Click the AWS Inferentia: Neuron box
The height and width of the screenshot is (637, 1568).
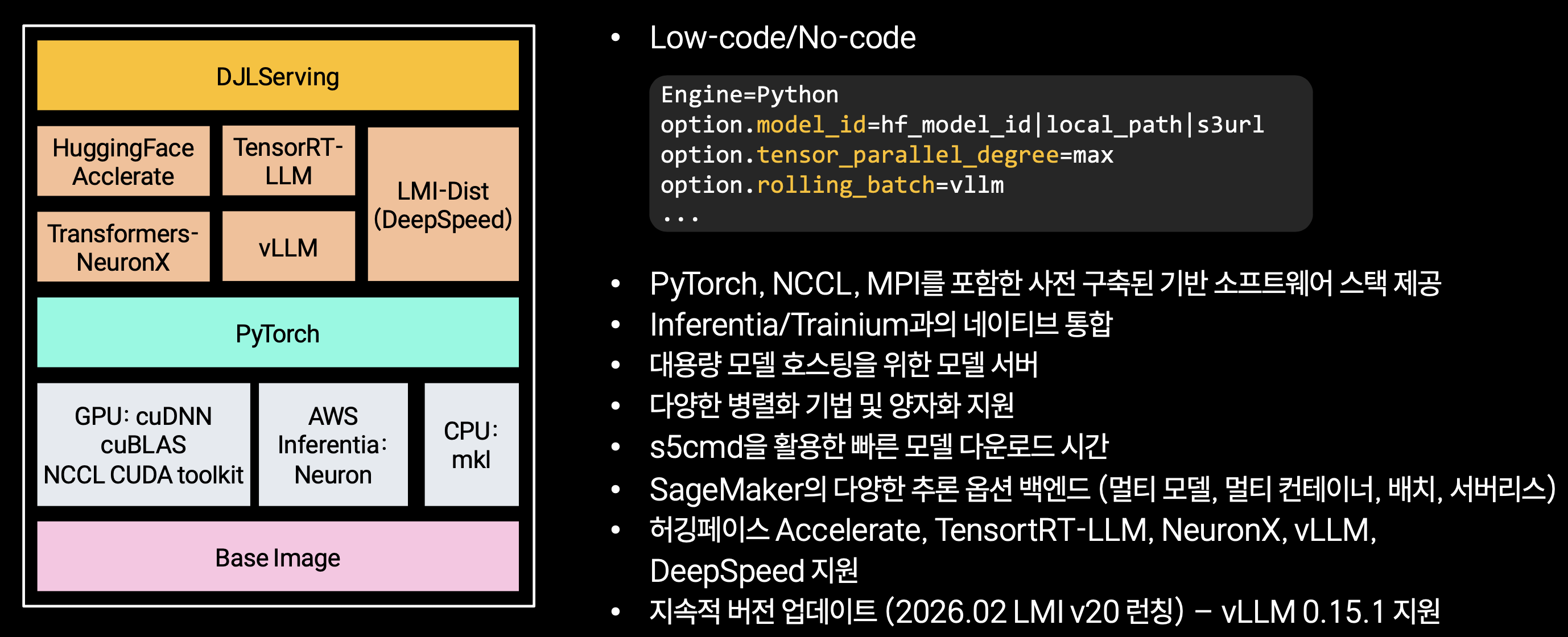coord(333,445)
